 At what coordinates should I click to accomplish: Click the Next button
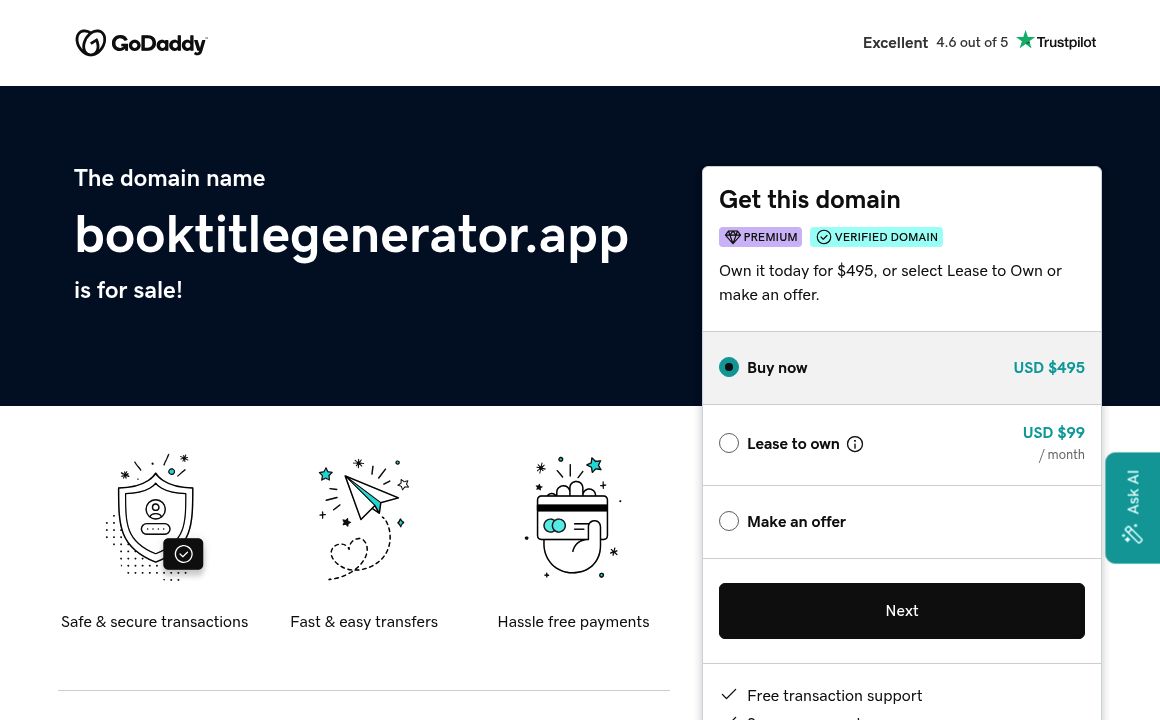[901, 610]
